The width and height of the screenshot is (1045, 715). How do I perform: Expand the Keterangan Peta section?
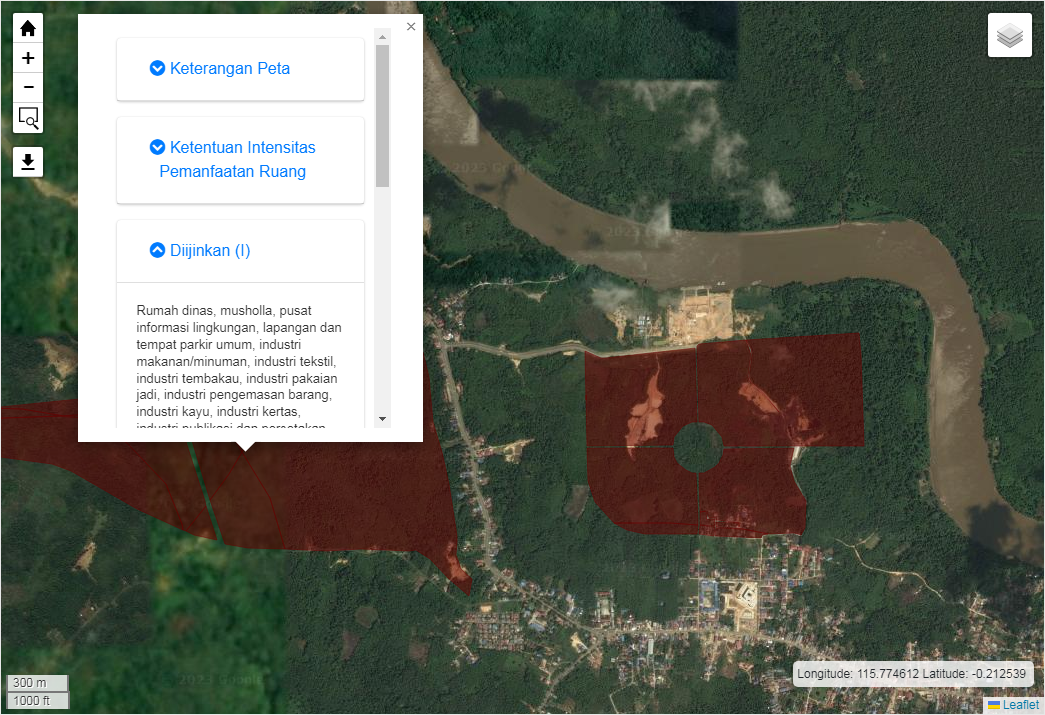tap(230, 69)
